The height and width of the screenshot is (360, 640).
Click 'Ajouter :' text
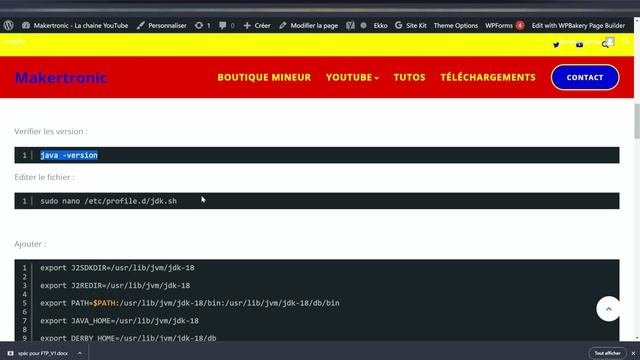tap(30, 244)
